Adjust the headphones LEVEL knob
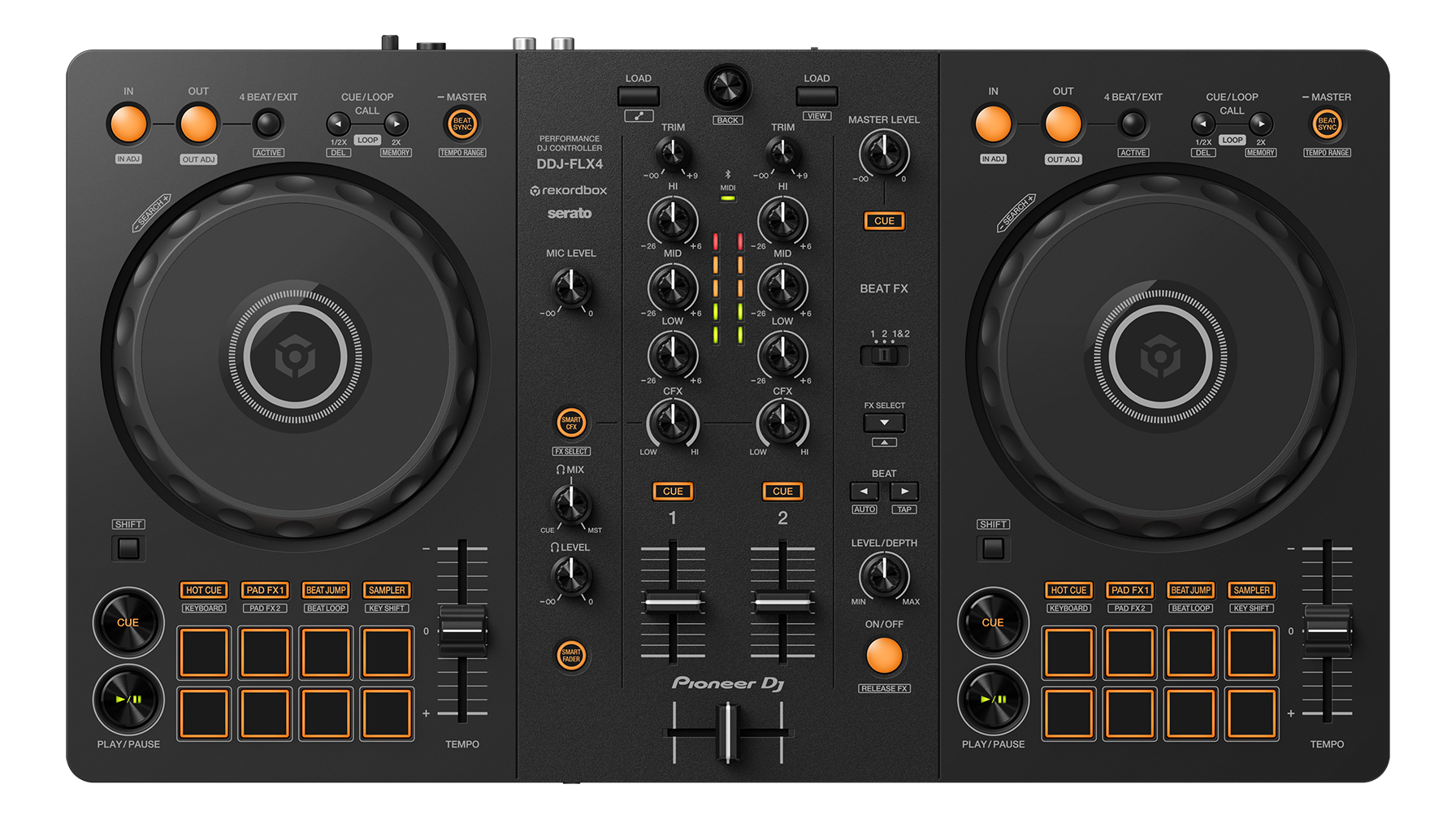Viewport: 1456px width, 819px height. (571, 577)
